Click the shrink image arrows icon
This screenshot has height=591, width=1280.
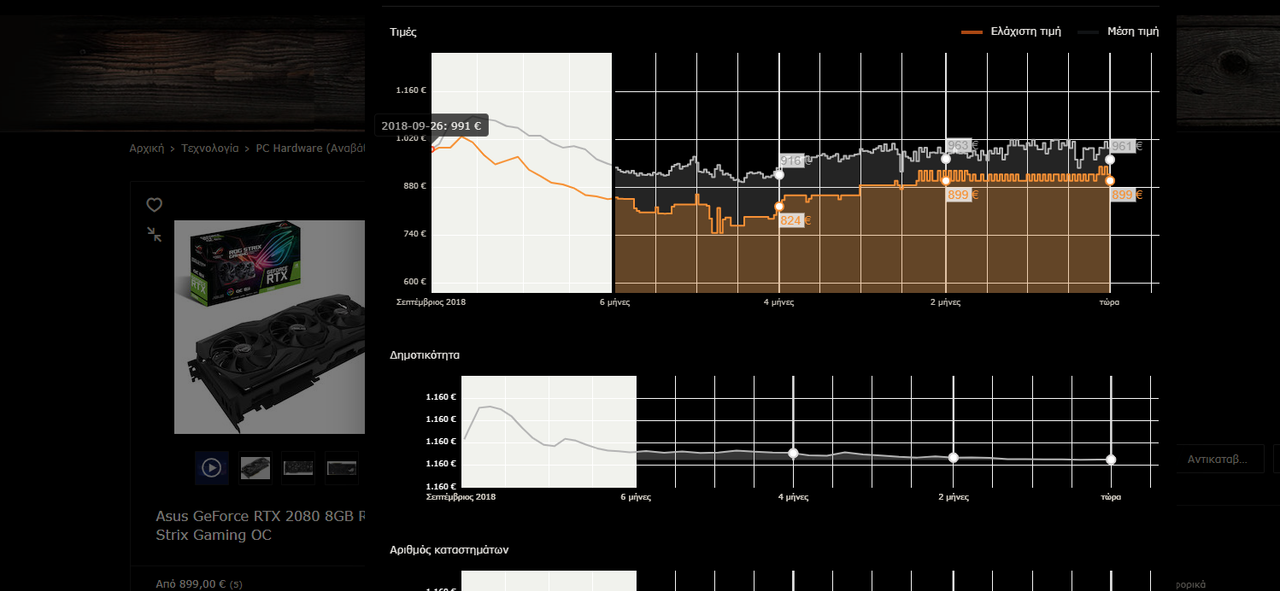pos(154,234)
